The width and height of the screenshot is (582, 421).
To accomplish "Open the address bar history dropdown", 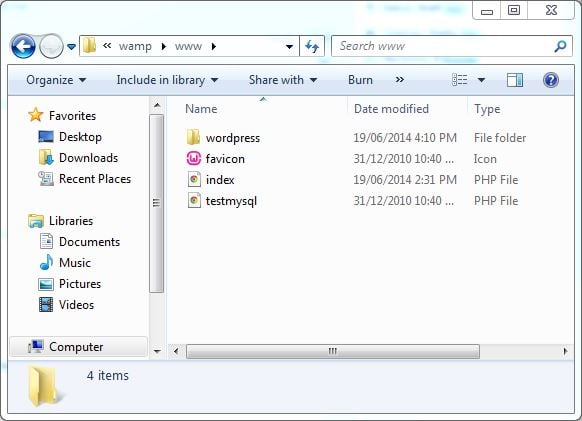I will click(289, 47).
